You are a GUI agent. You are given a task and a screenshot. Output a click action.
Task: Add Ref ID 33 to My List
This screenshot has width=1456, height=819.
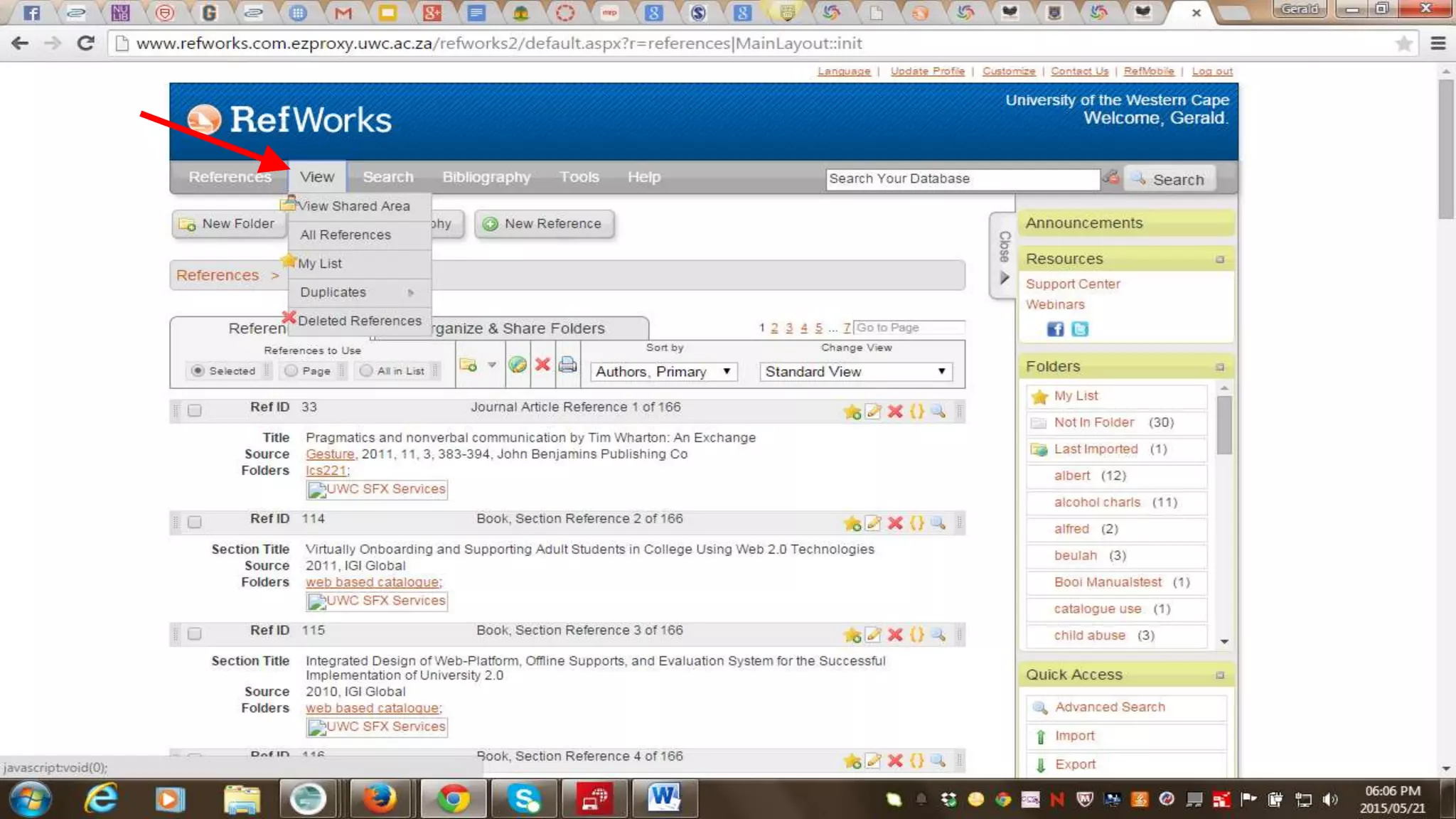tap(852, 412)
